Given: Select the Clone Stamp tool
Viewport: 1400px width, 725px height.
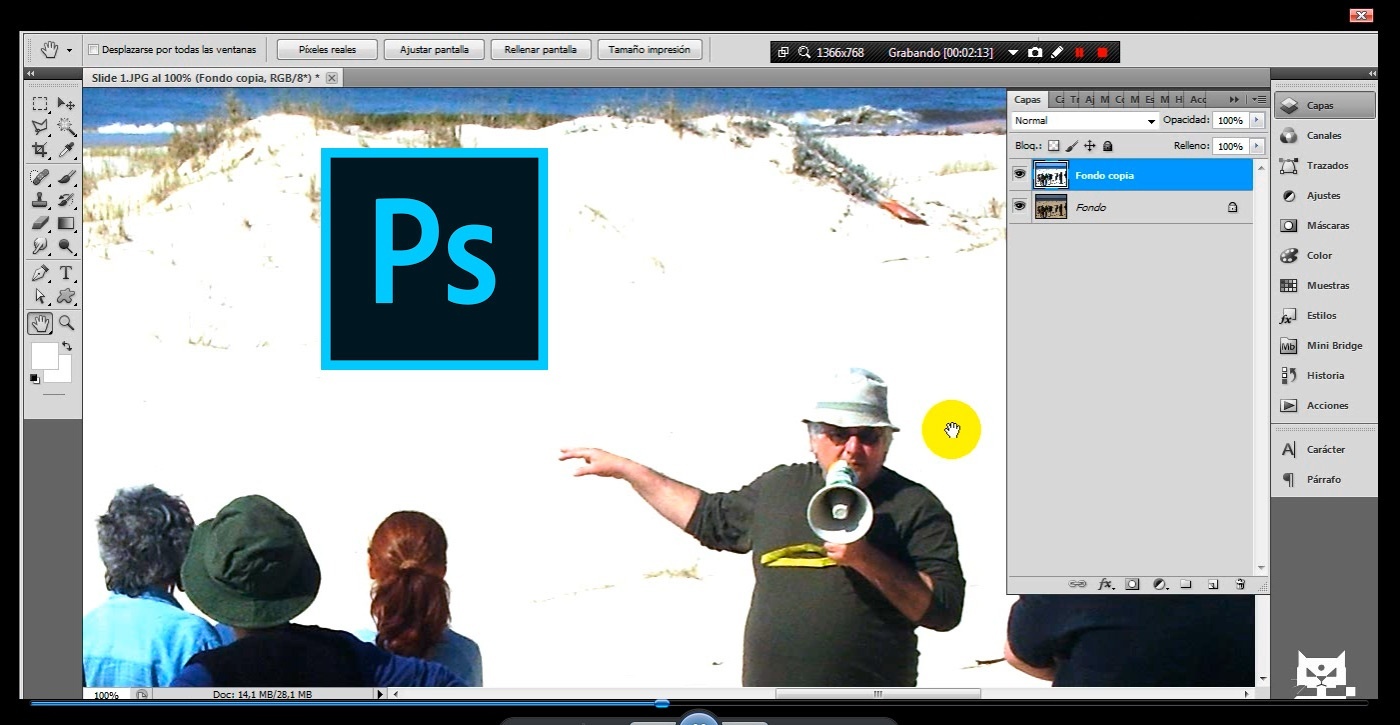Looking at the screenshot, I should point(40,201).
